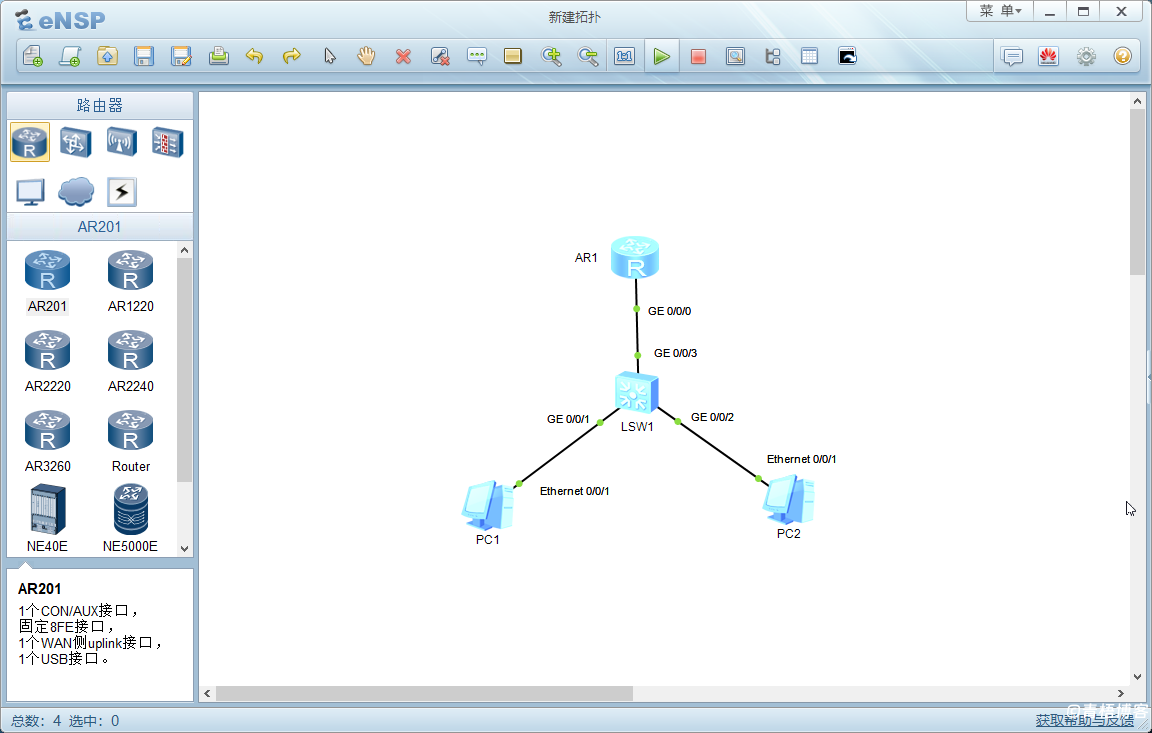Select the hand pan tool
This screenshot has height=733, width=1152.
pyautogui.click(x=366, y=57)
